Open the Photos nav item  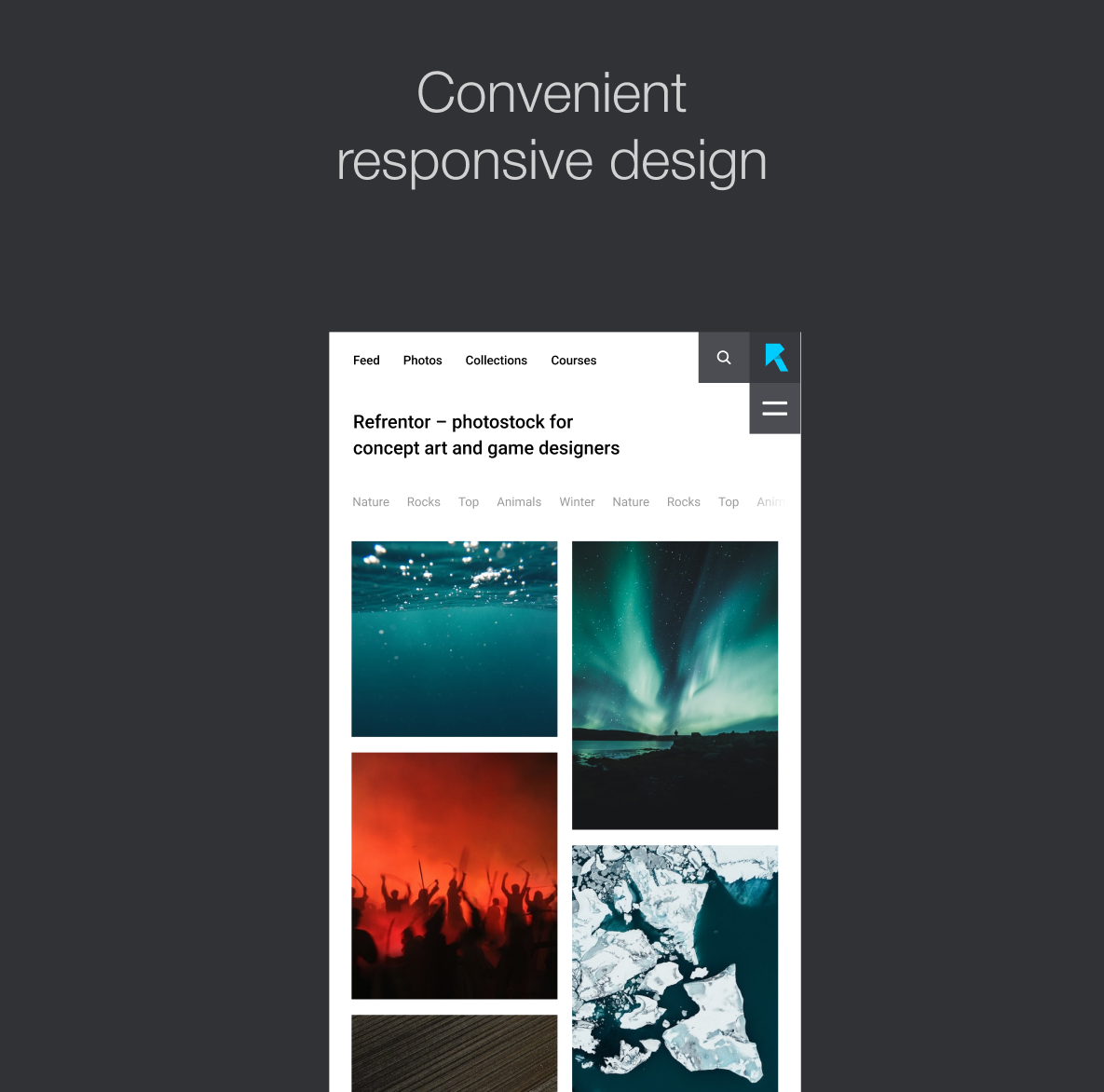(422, 361)
